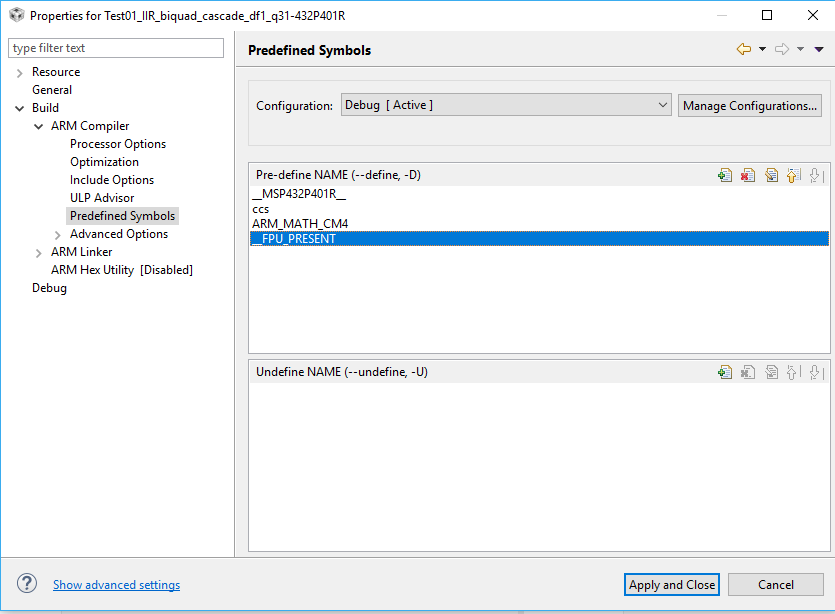Image resolution: width=835 pixels, height=614 pixels.
Task: Select Processor Options in the tree
Action: coord(118,144)
